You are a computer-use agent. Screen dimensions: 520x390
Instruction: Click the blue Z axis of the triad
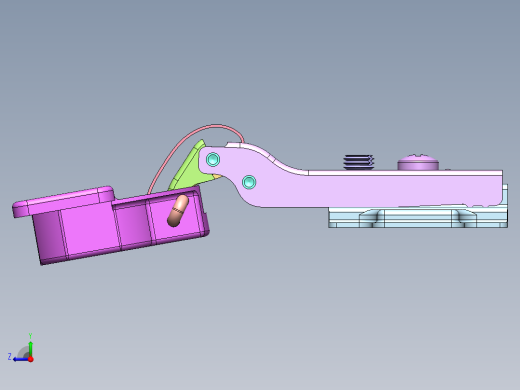21,359
